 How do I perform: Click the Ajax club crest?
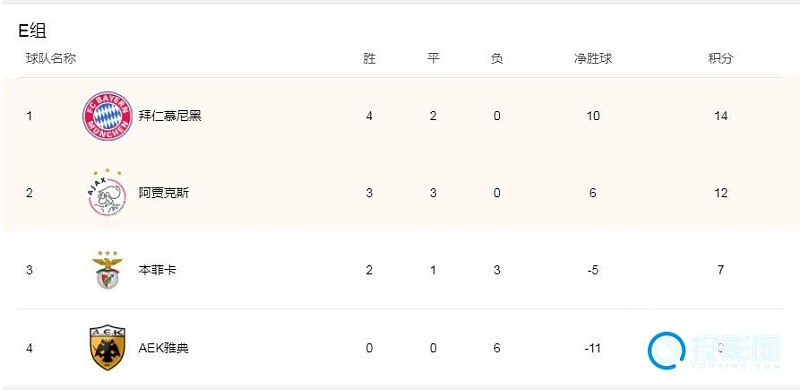pyautogui.click(x=107, y=192)
